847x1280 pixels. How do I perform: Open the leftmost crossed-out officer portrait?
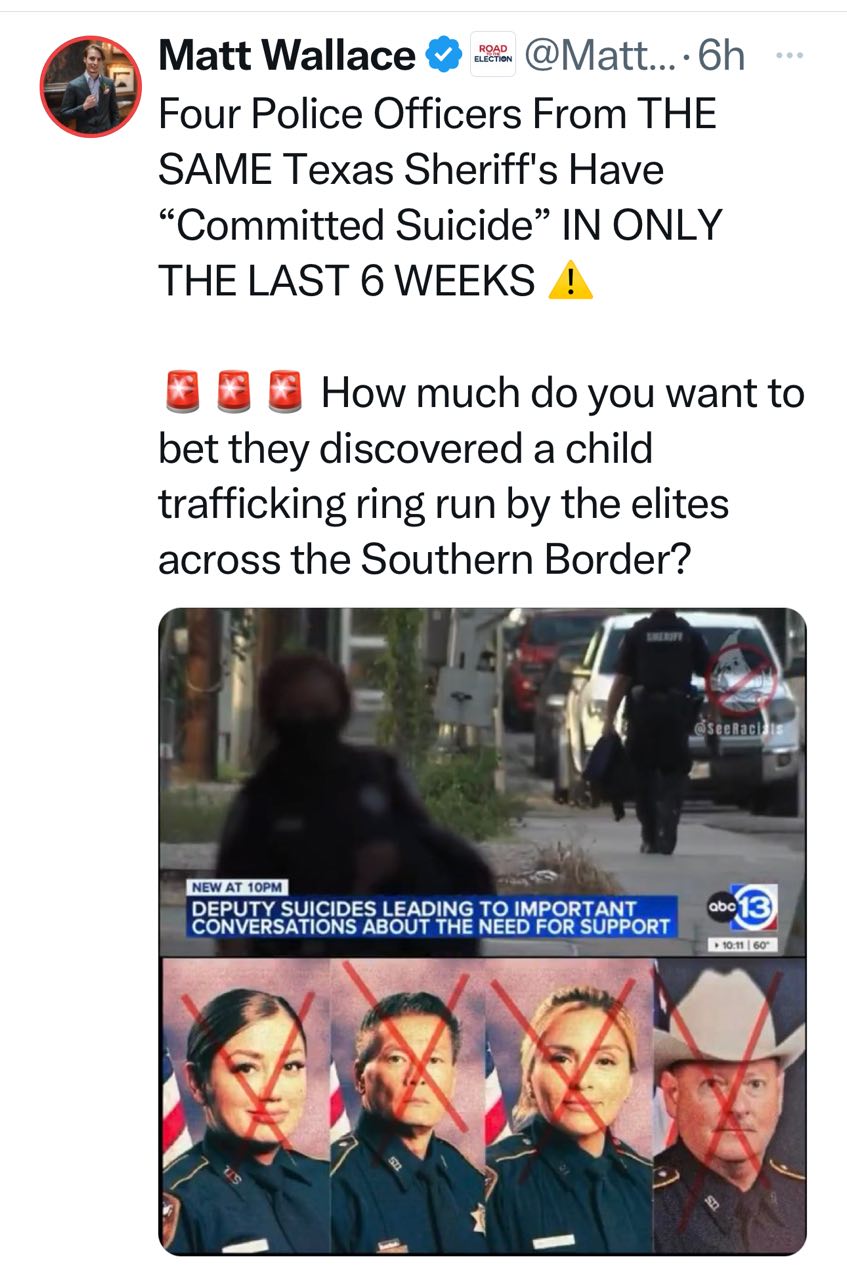point(245,1105)
